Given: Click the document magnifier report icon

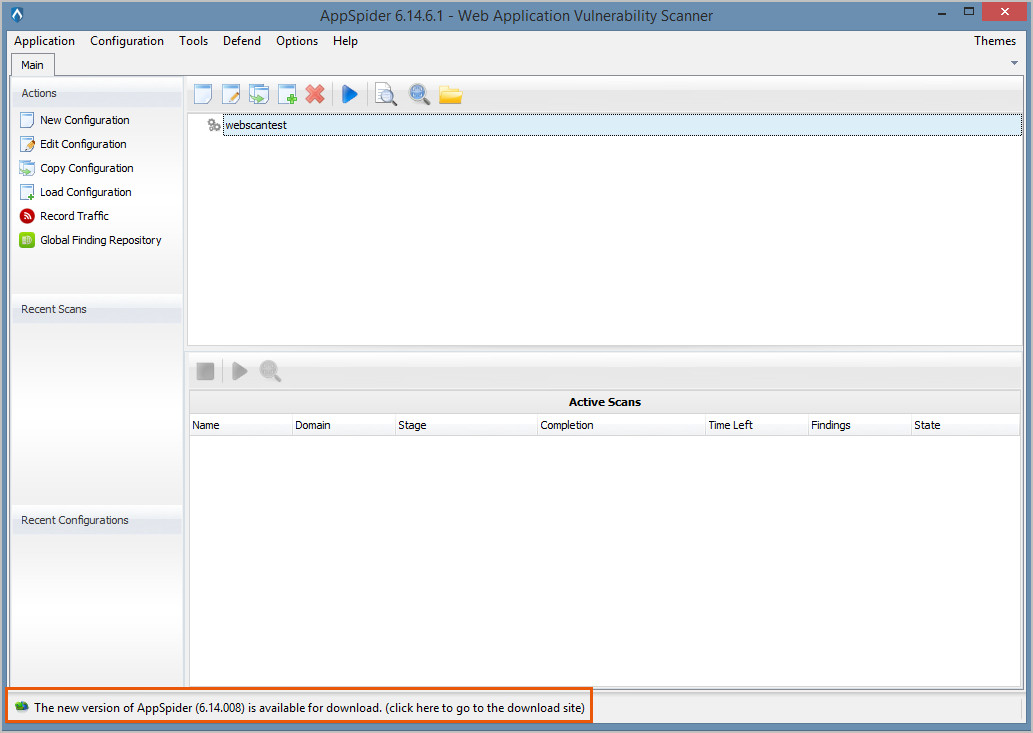Looking at the screenshot, I should (385, 94).
